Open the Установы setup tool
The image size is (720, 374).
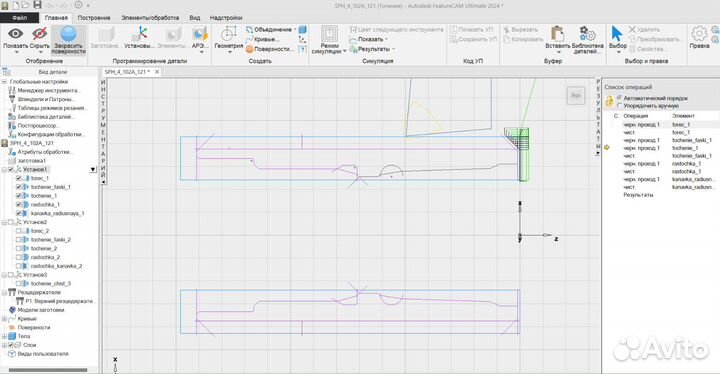click(x=140, y=38)
